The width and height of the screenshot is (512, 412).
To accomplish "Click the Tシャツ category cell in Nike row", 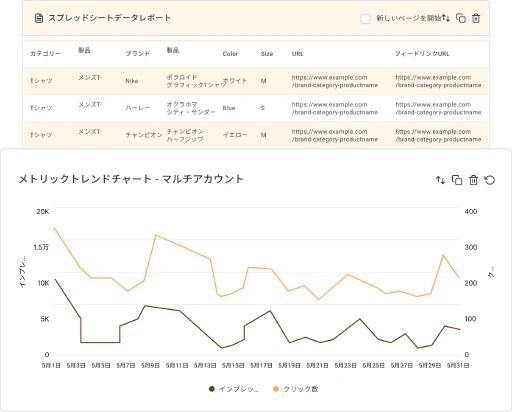I will [x=41, y=81].
